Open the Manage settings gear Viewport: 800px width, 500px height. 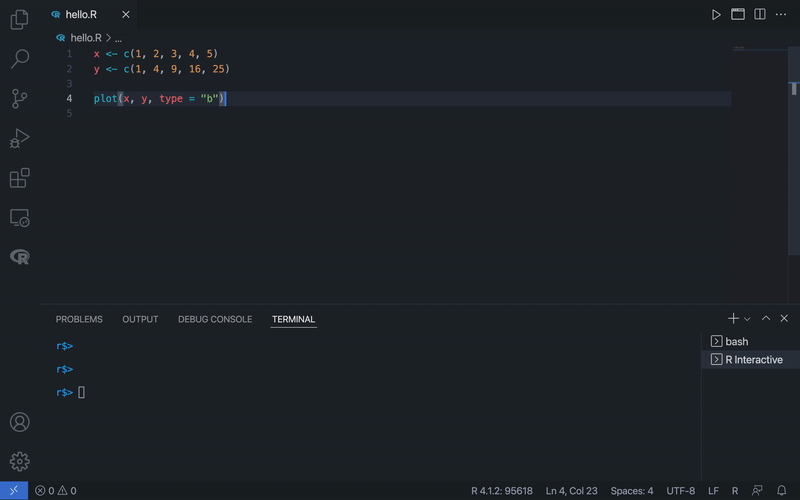click(19, 461)
